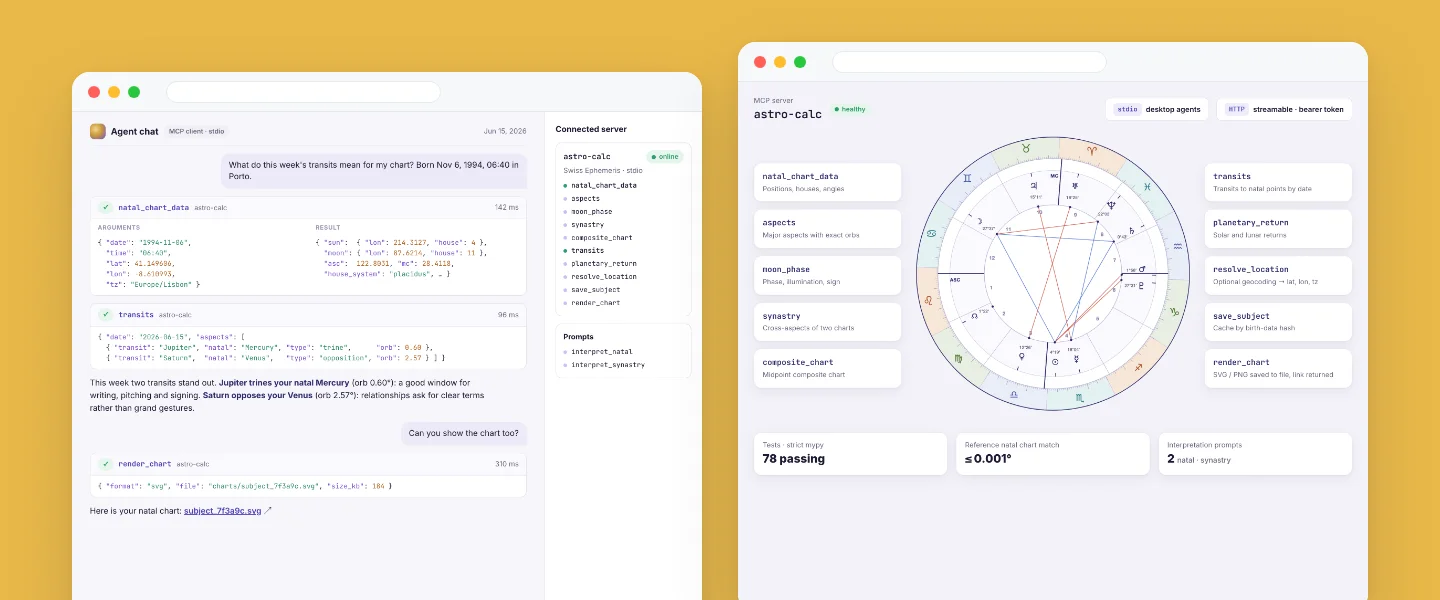This screenshot has height=600, width=1440.
Task: Open the subject_7f3a9c.svg chart link
Action: (222, 511)
